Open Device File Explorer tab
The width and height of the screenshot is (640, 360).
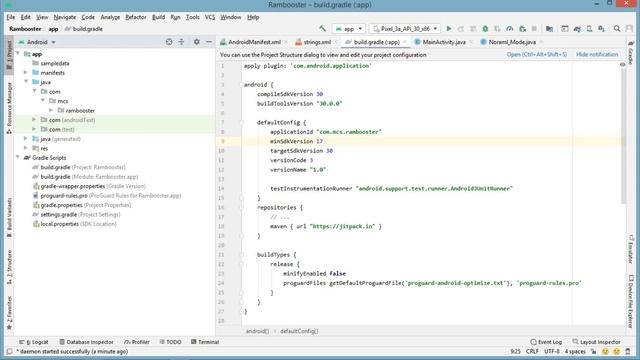631,301
